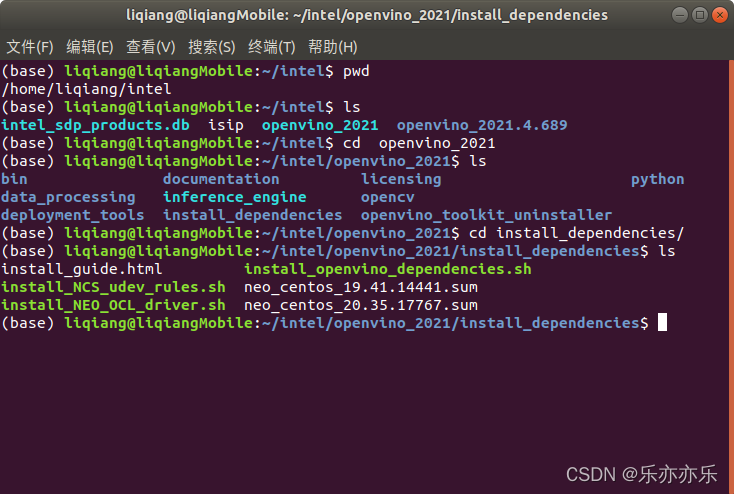This screenshot has width=734, height=494.
Task: Open the 查看(V) menu
Action: (x=150, y=47)
